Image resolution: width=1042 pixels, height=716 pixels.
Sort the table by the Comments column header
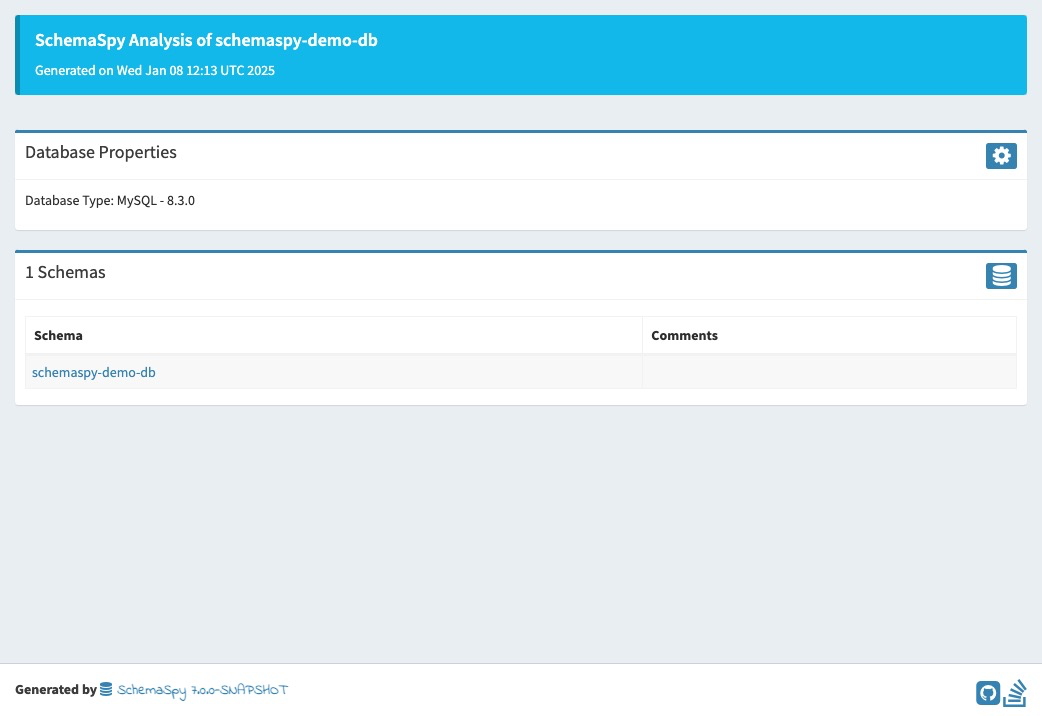(x=684, y=335)
